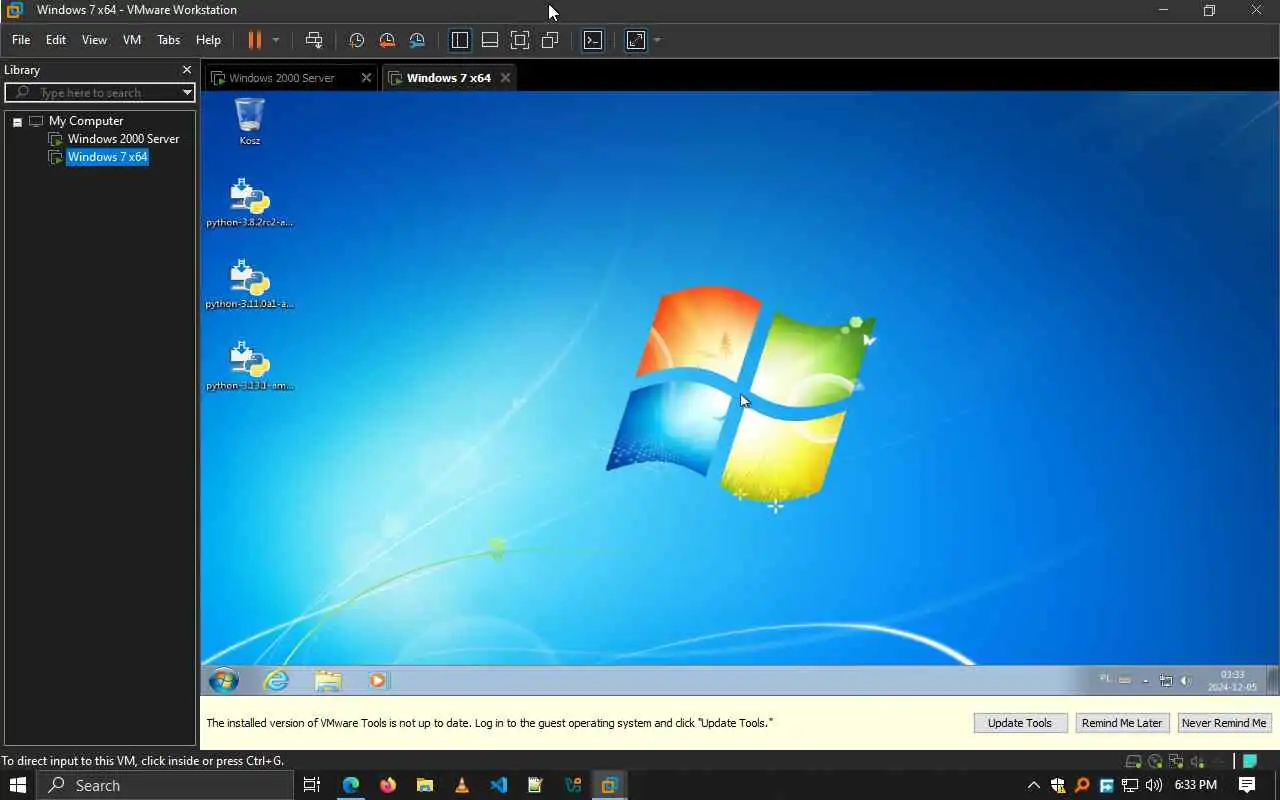Open the library search dropdown arrow
This screenshot has width=1280, height=800.
coord(187,92)
